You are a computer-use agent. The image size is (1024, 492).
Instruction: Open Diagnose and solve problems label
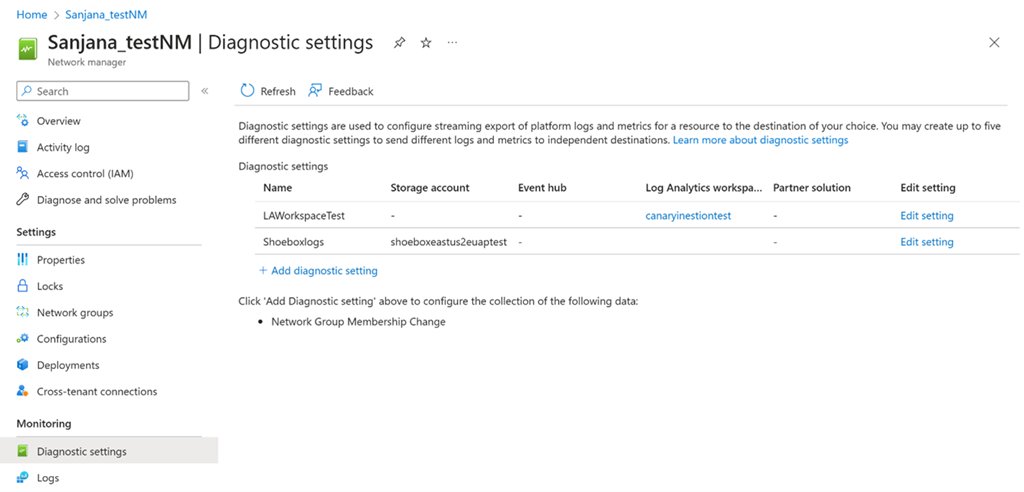[x=106, y=200]
